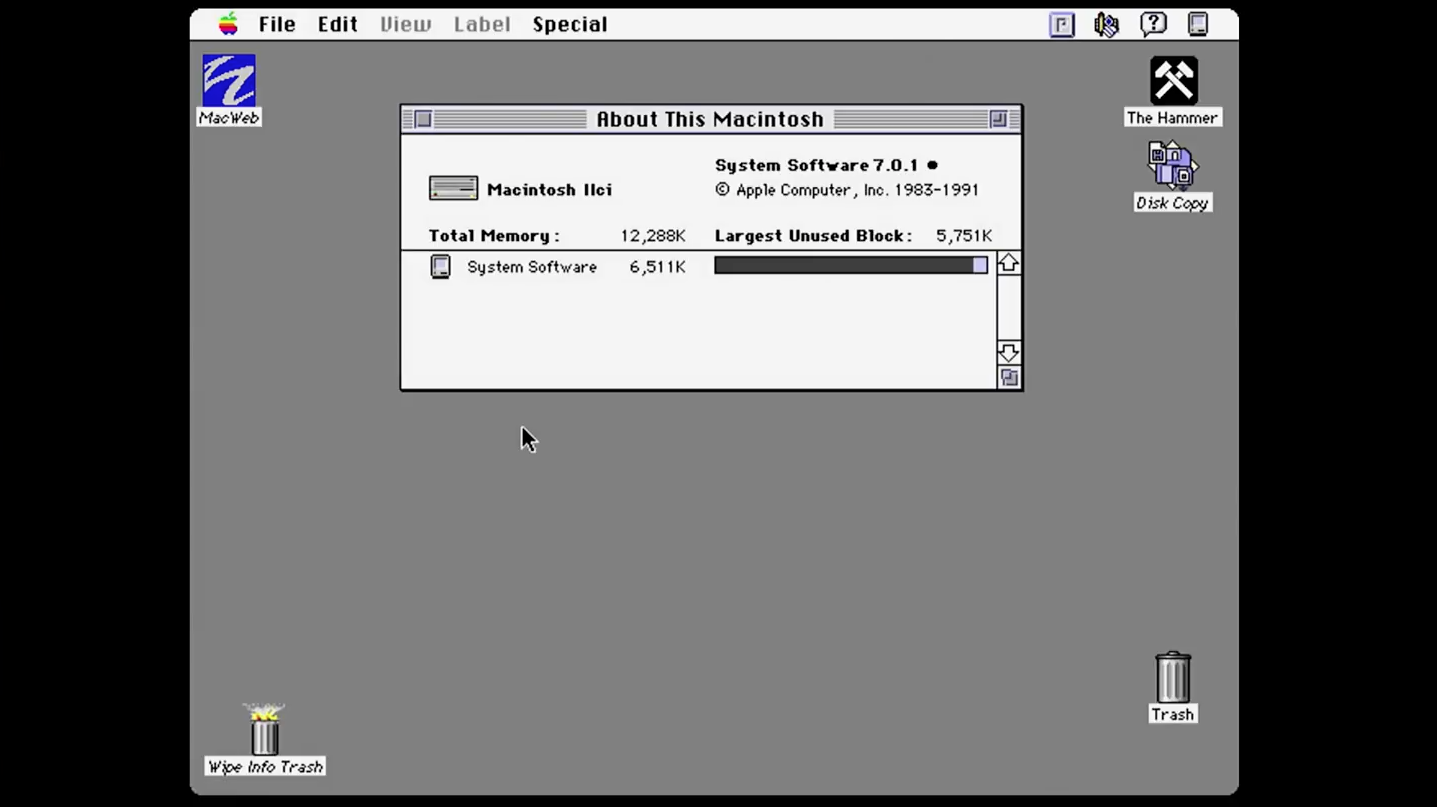Select The Hammer desktop icon
1437x807 pixels.
pyautogui.click(x=1173, y=91)
